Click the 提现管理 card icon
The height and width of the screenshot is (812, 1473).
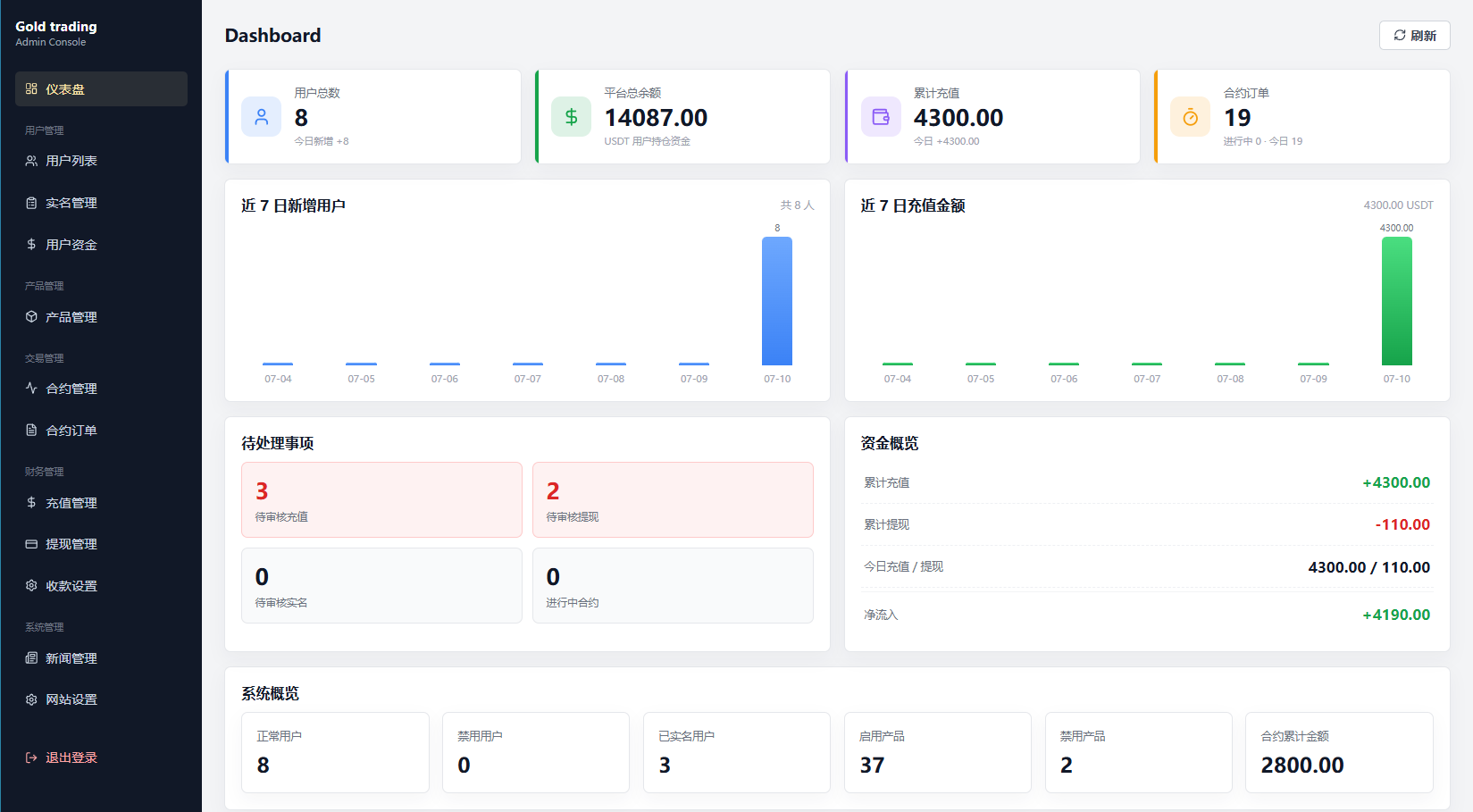[x=31, y=544]
